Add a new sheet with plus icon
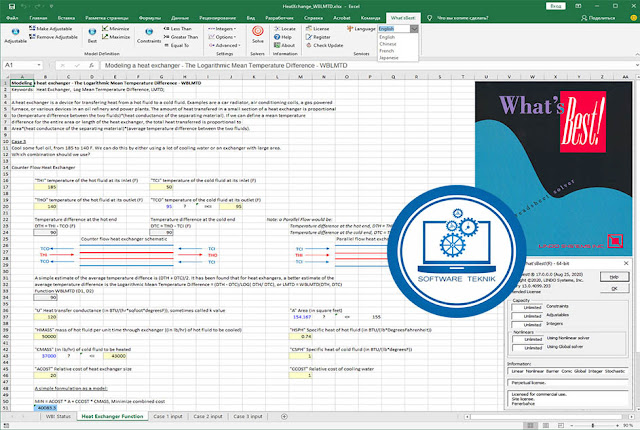 pos(284,417)
